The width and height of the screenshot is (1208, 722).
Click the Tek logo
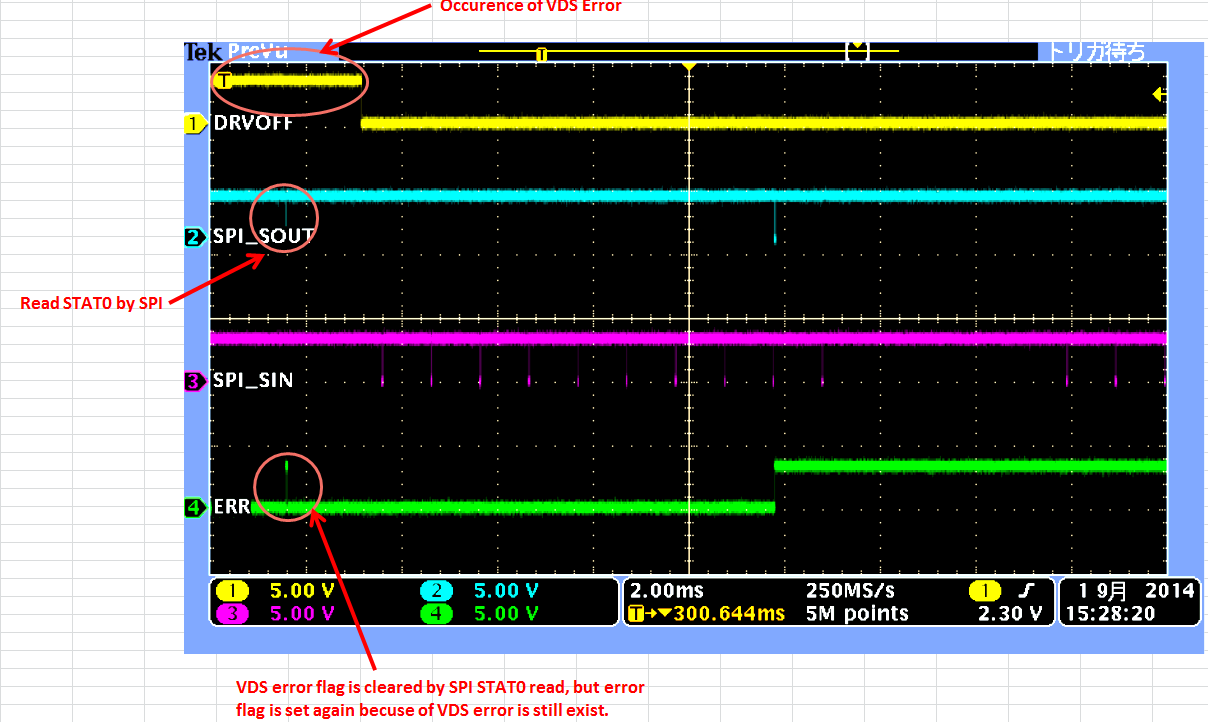tap(202, 52)
